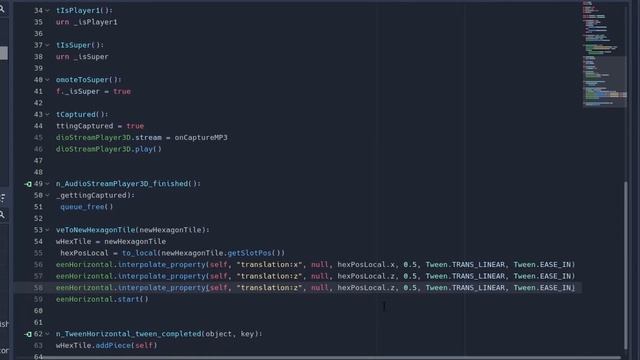Collapse the fold arrow beside line 37
The height and width of the screenshot is (360, 640).
(47, 45)
